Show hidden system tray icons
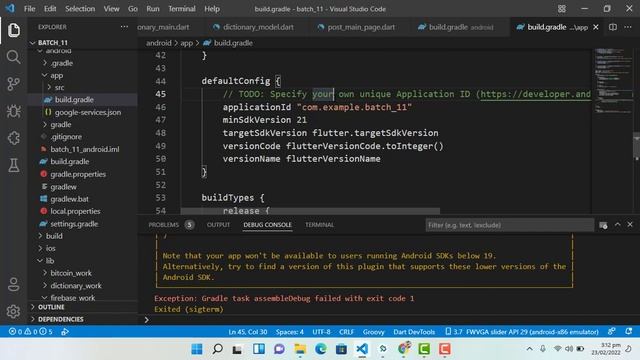The height and width of the screenshot is (360, 640). [529, 349]
